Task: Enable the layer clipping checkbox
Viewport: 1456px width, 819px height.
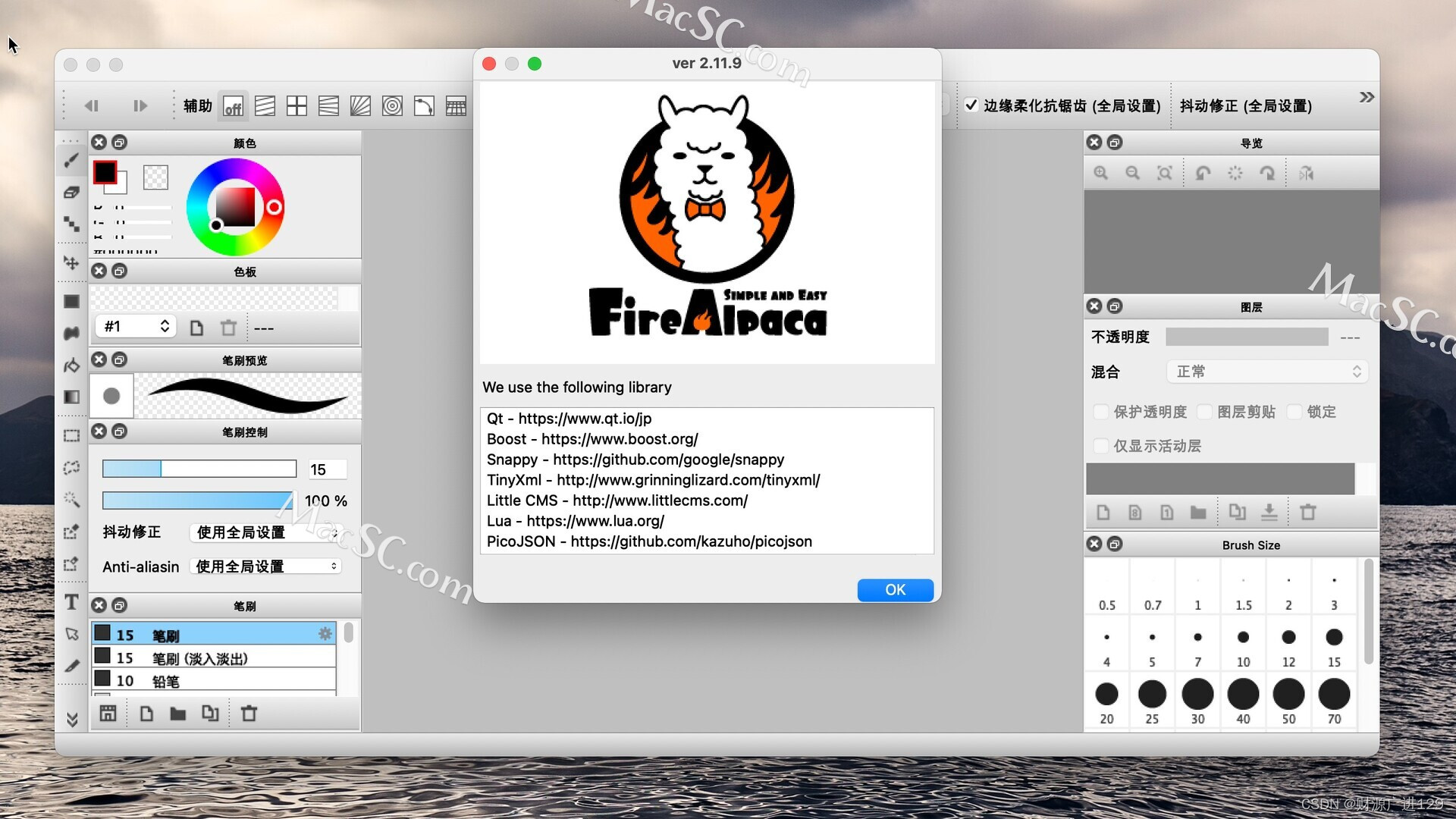Action: coord(1204,412)
